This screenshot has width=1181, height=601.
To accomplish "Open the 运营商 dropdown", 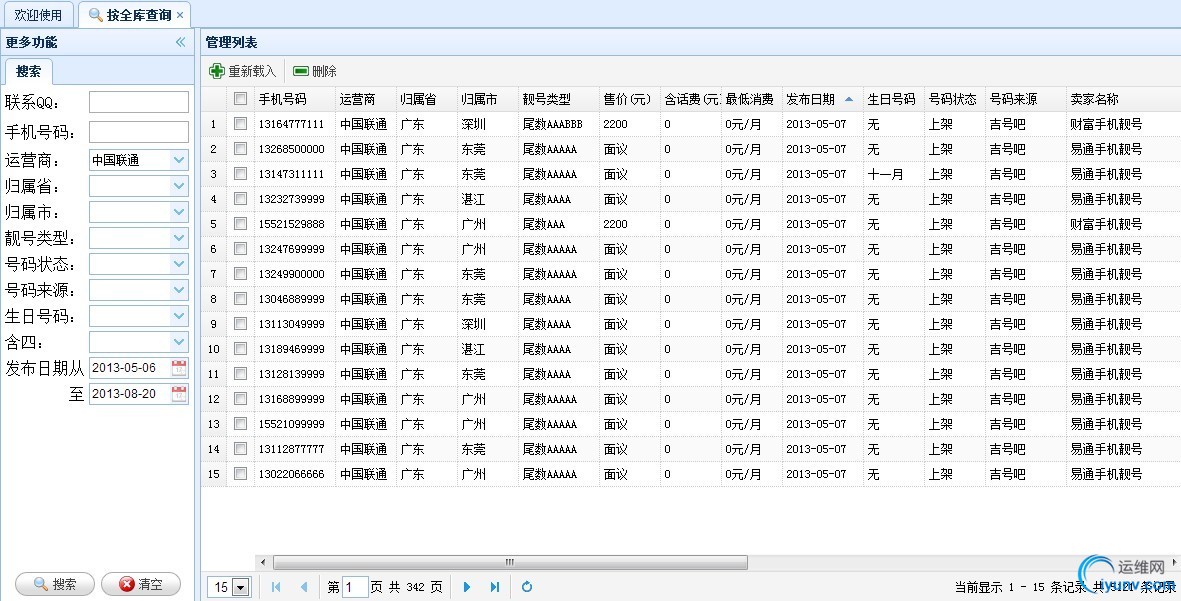I will 179,160.
